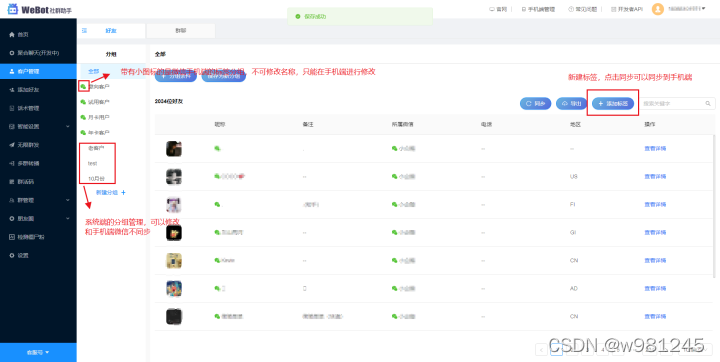
Task: Open 查看详情 for the Kevin row
Action: click(655, 260)
